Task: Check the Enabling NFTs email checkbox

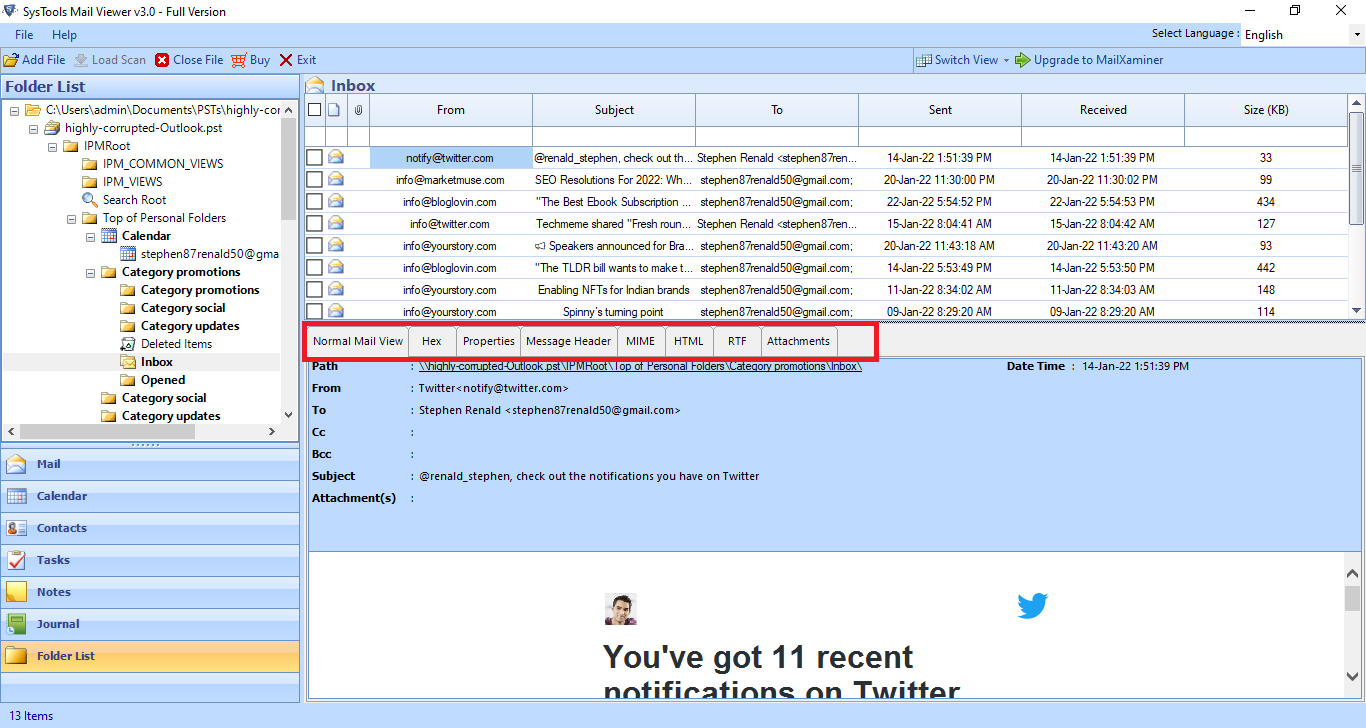Action: (x=315, y=290)
